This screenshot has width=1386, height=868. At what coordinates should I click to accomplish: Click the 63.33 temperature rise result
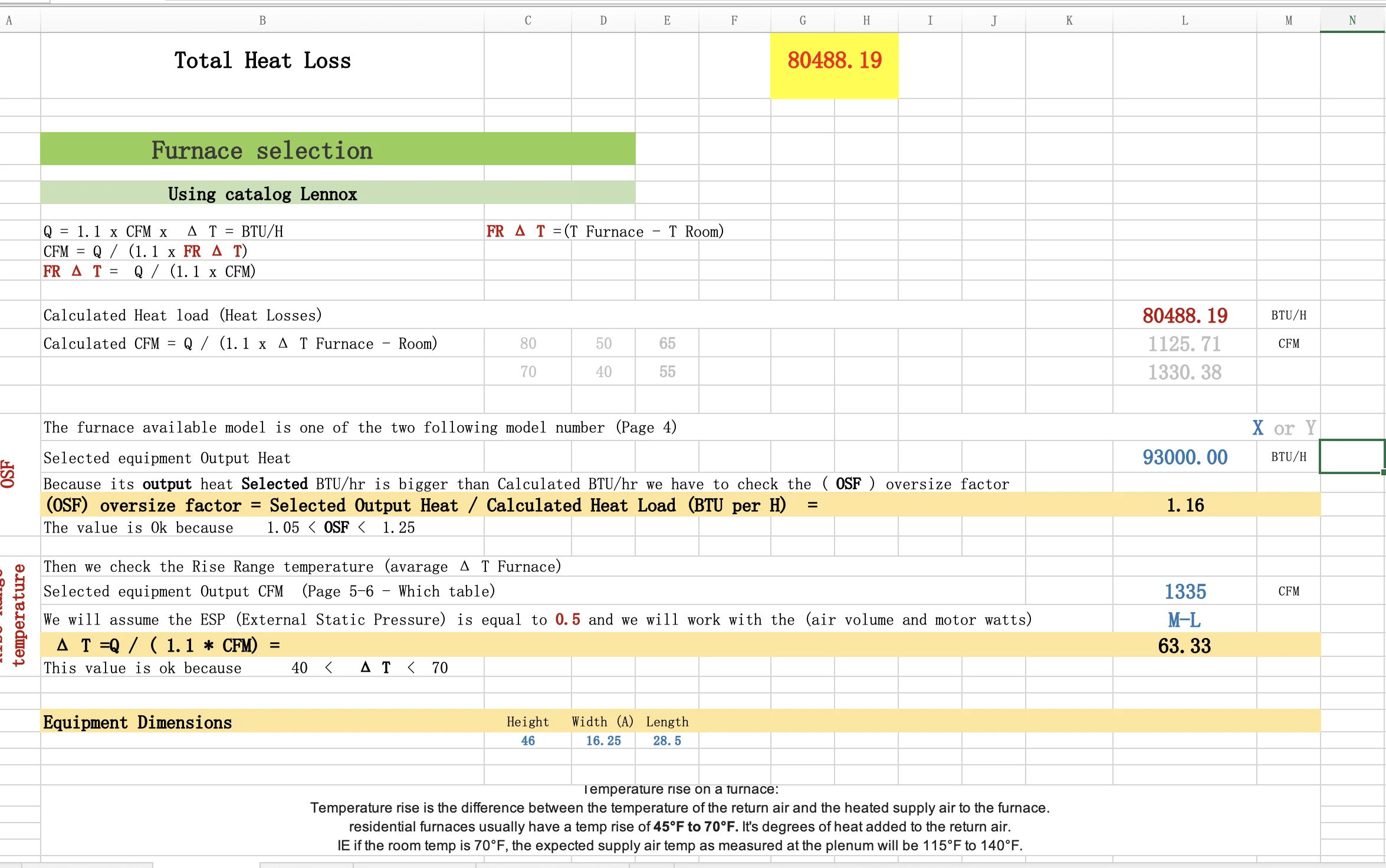tap(1185, 646)
